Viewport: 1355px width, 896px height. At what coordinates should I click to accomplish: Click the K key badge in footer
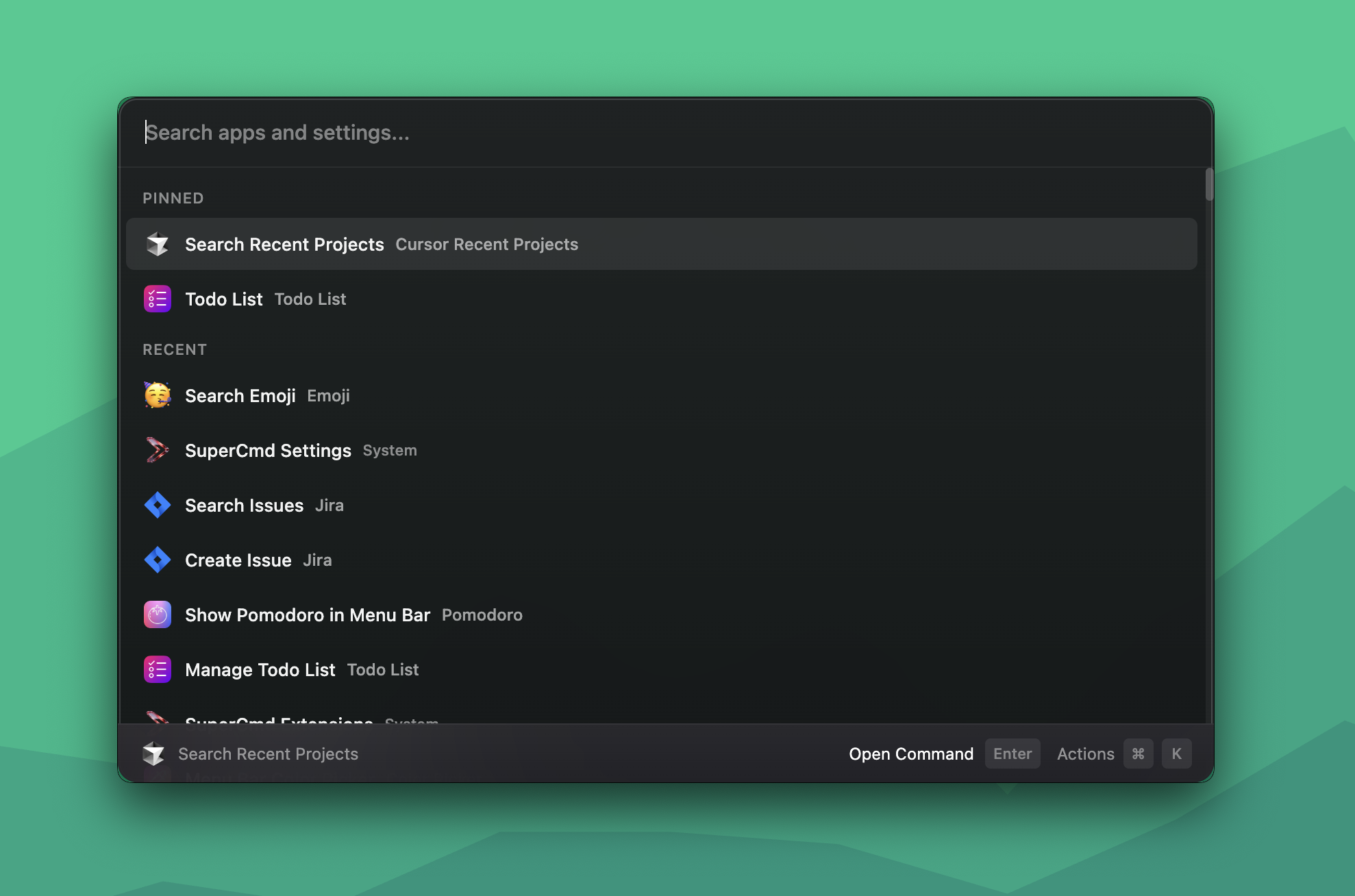(x=1177, y=754)
